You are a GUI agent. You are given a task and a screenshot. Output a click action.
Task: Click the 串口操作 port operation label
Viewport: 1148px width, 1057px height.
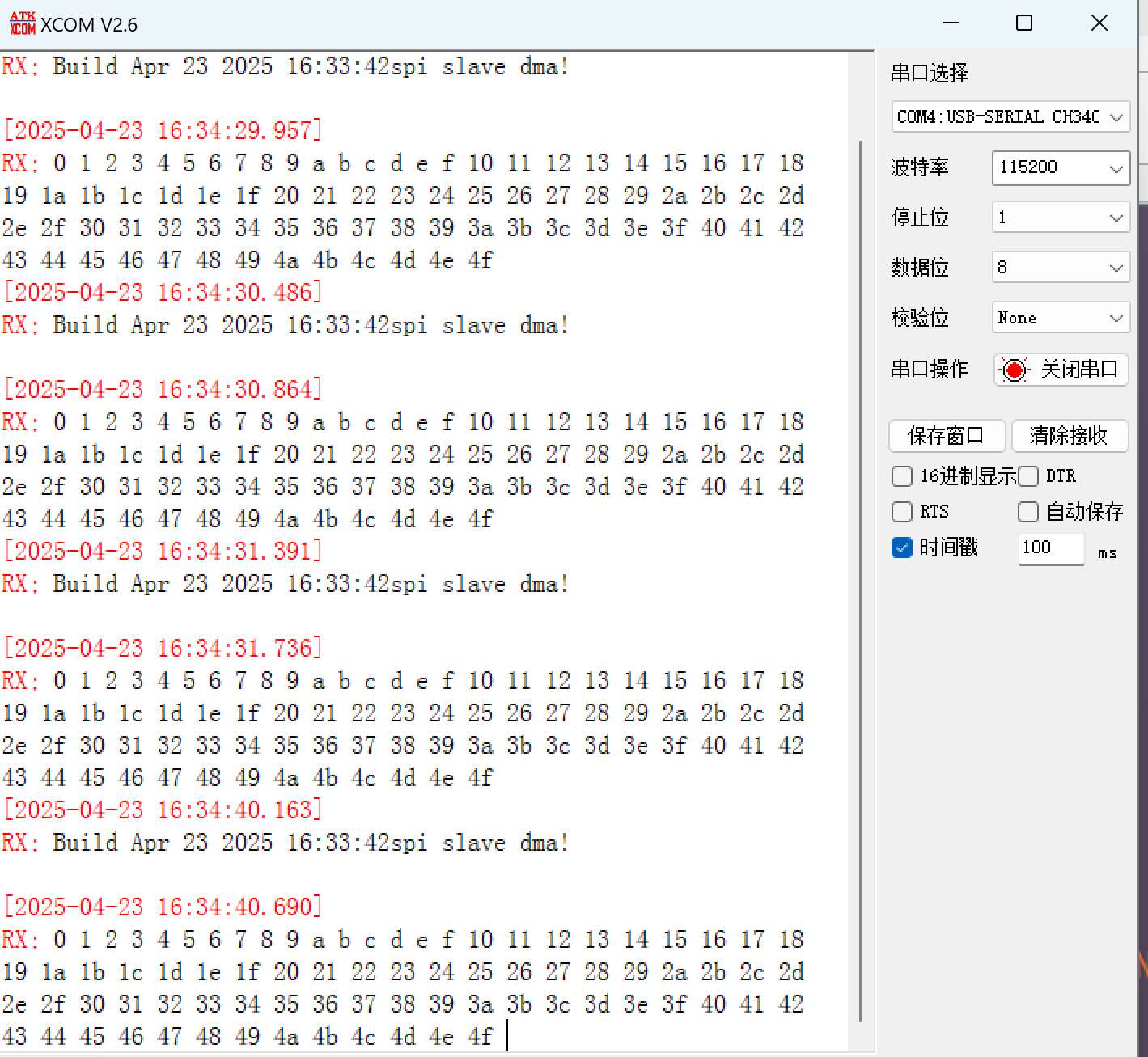tap(930, 370)
